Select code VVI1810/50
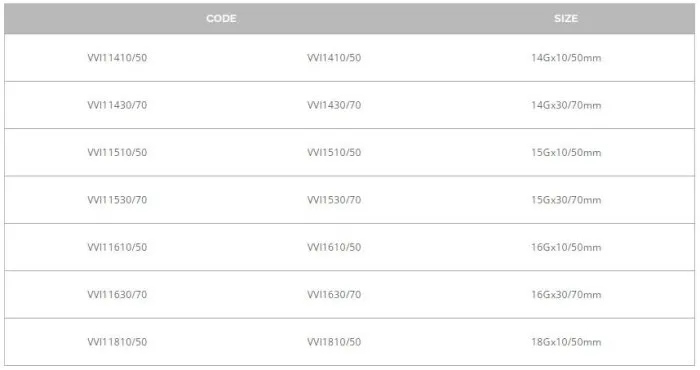Image resolution: width=700 pixels, height=370 pixels. point(334,341)
